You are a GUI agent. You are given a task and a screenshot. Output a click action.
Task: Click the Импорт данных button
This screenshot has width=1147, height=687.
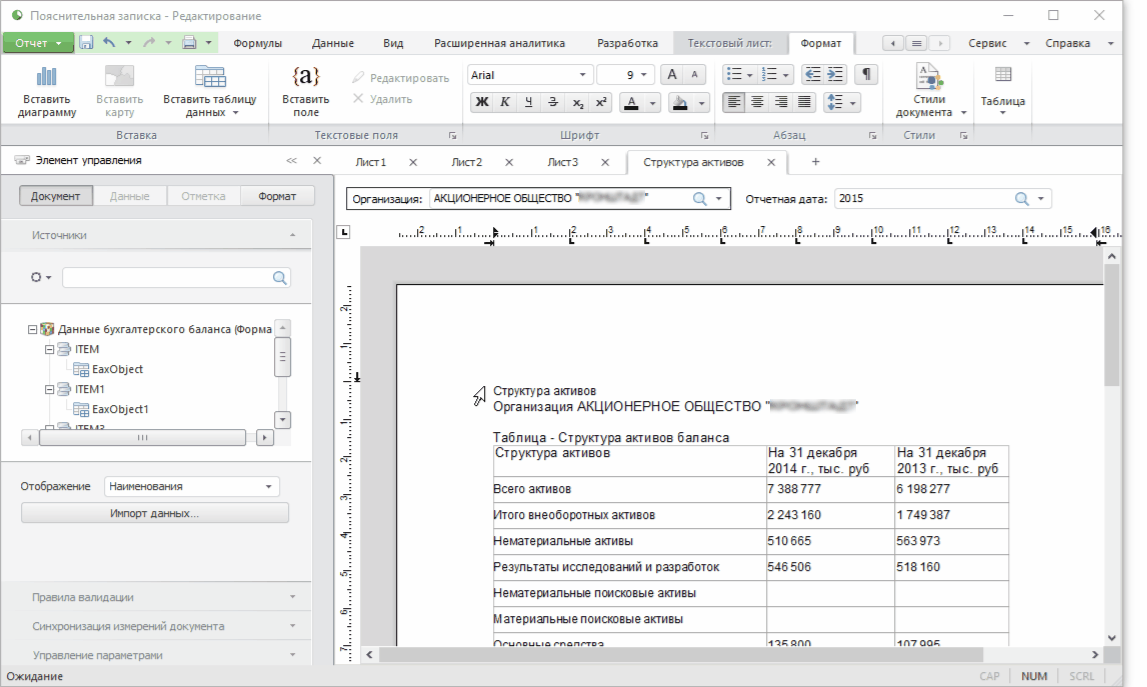(x=155, y=513)
